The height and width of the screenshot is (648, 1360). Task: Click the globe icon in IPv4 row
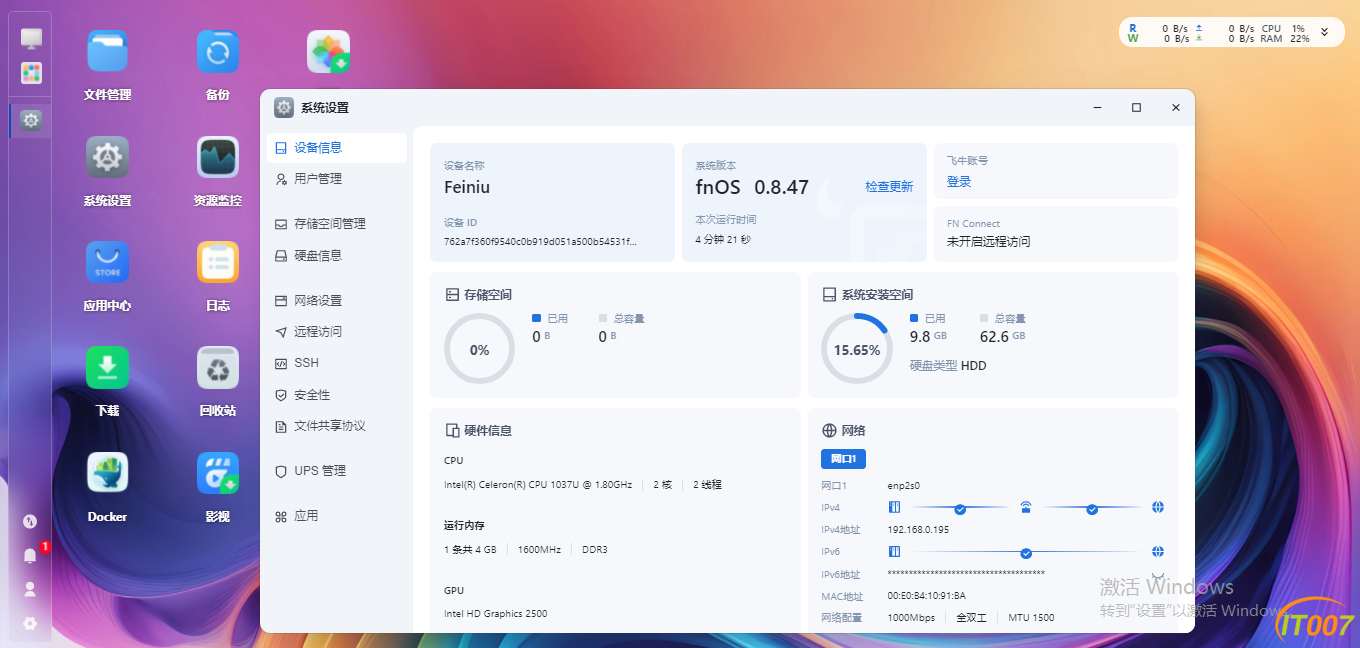1158,507
